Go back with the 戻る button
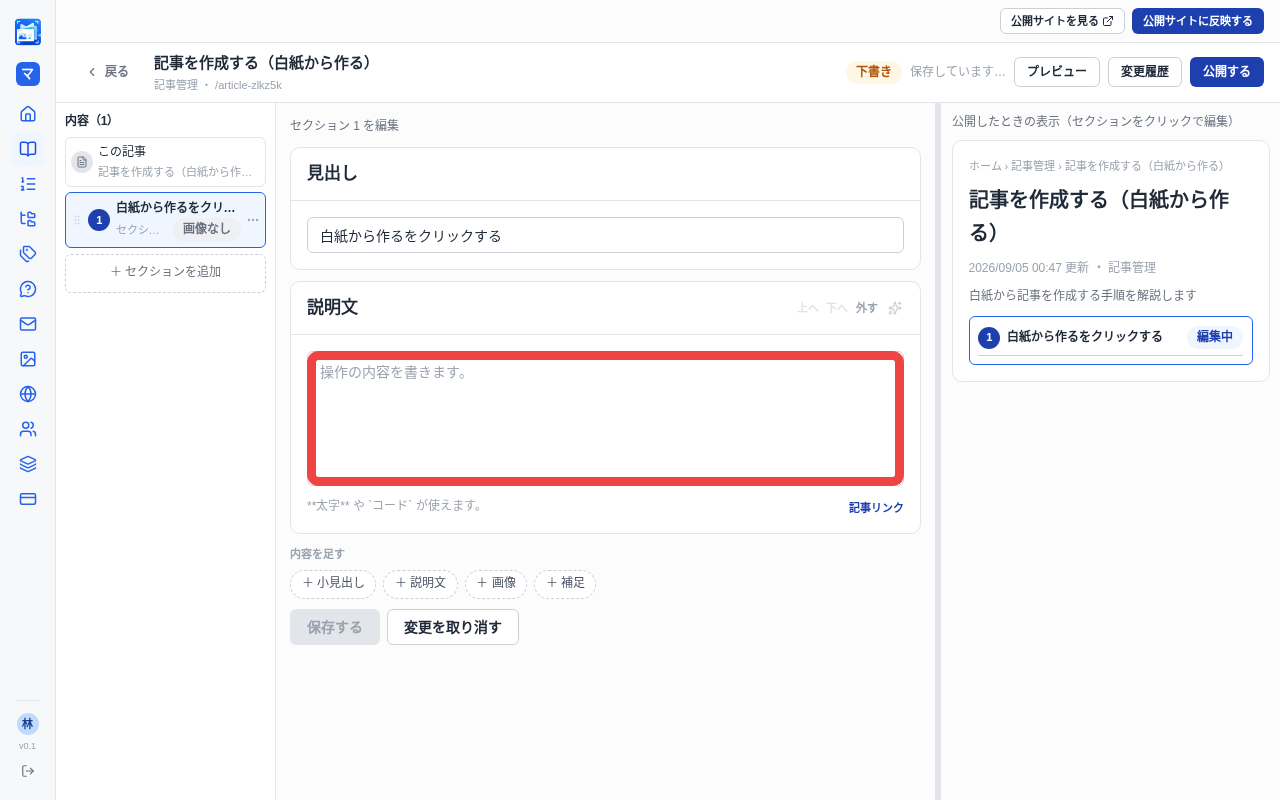This screenshot has height=800, width=1280. point(108,72)
